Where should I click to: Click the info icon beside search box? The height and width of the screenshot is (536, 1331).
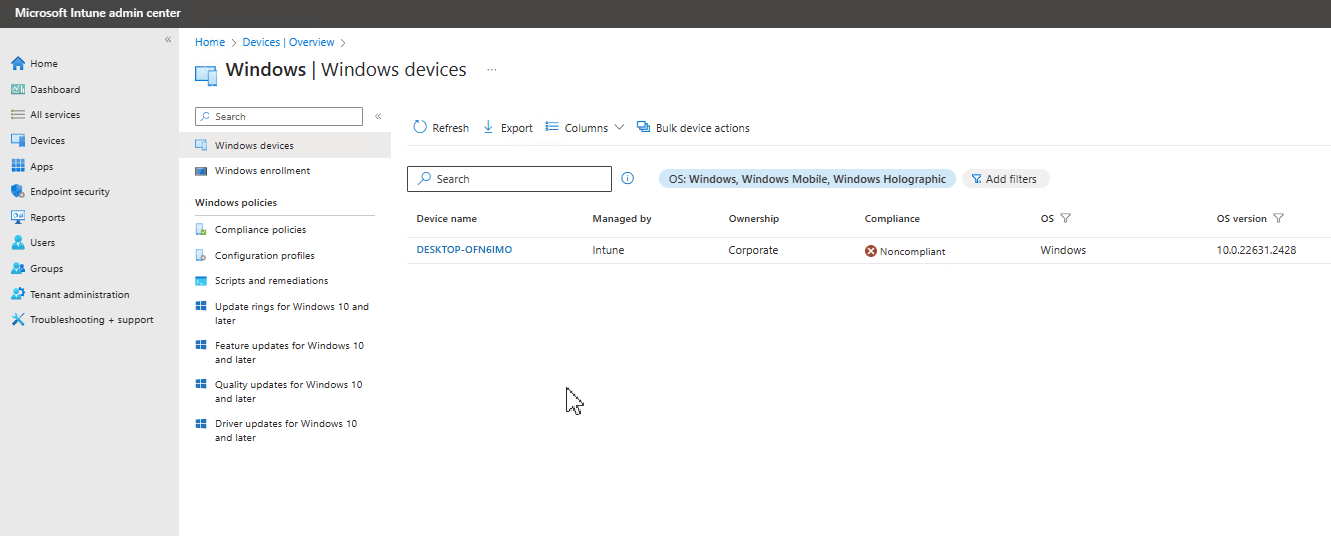tap(628, 179)
